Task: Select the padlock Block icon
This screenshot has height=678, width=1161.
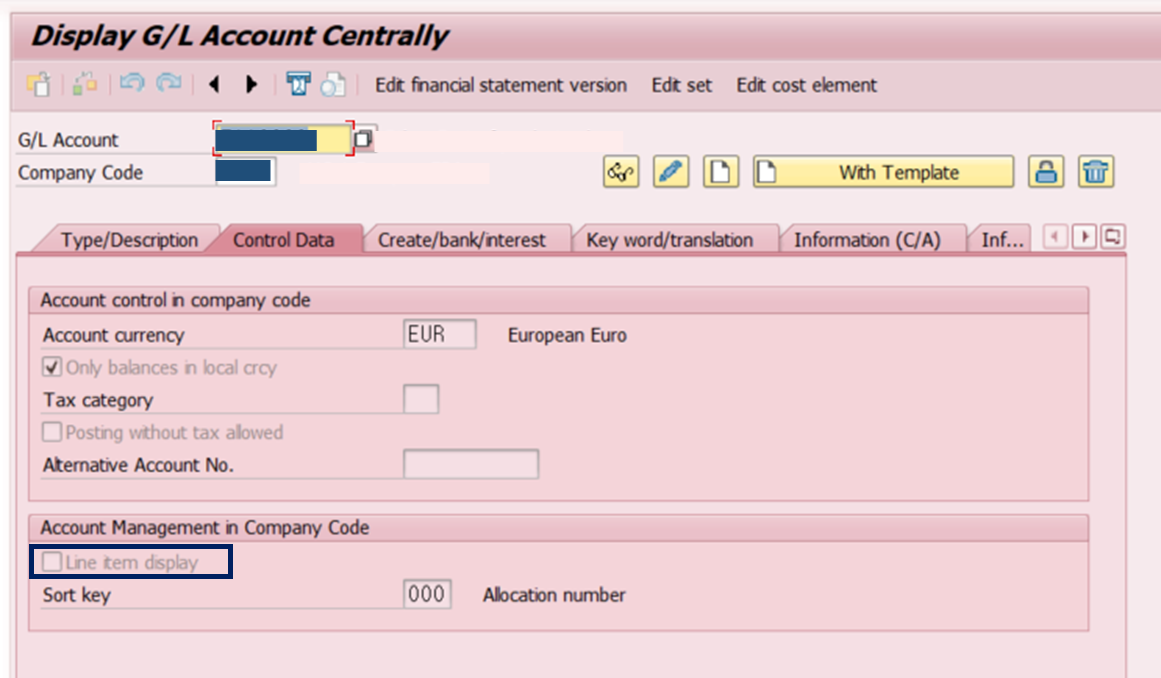Action: click(x=1045, y=171)
